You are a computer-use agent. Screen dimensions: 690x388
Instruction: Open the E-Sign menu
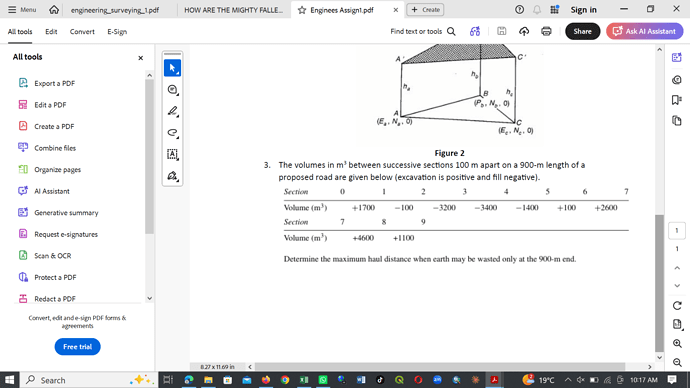(x=117, y=32)
